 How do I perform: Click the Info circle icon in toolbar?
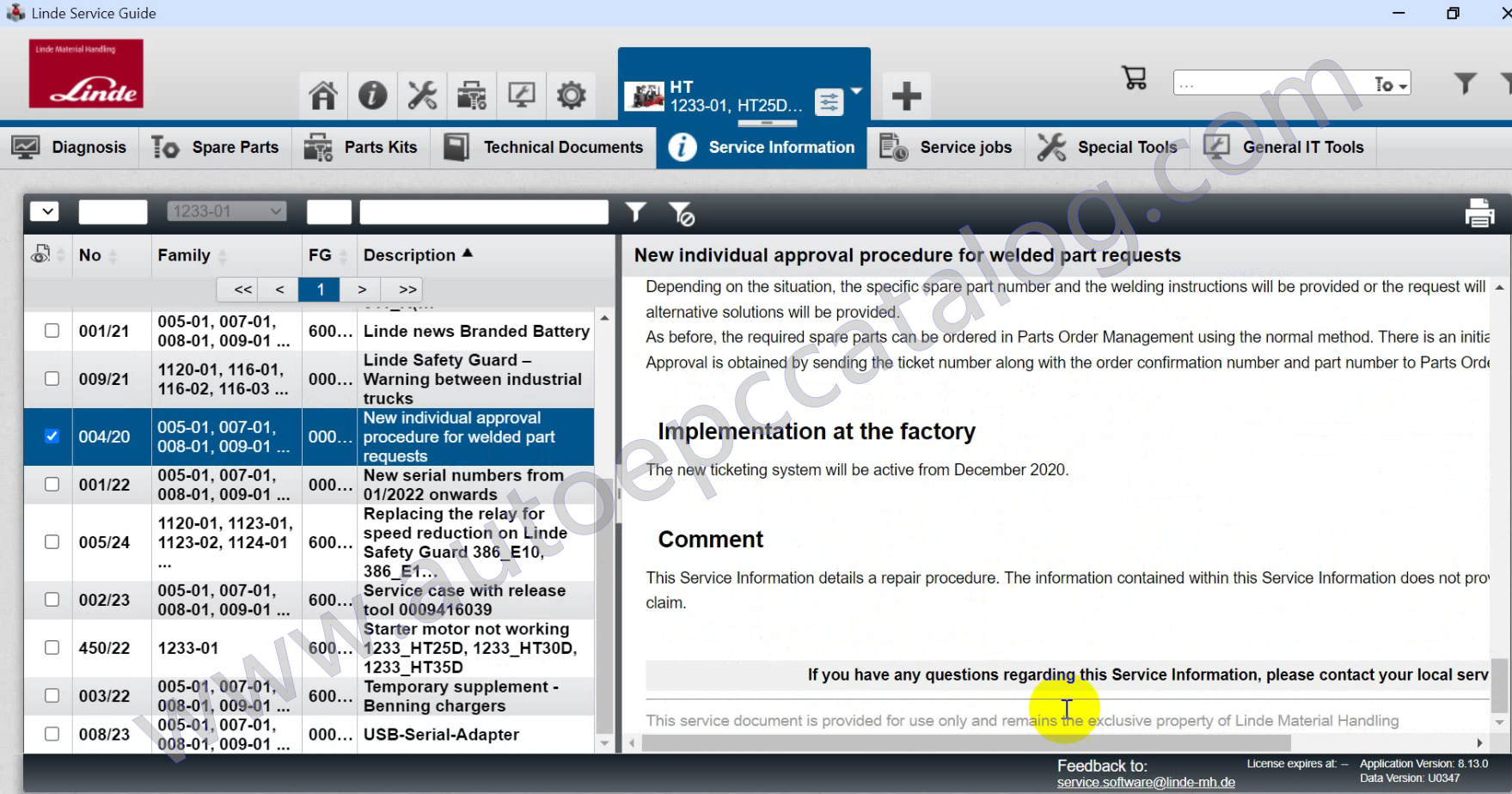pos(372,95)
